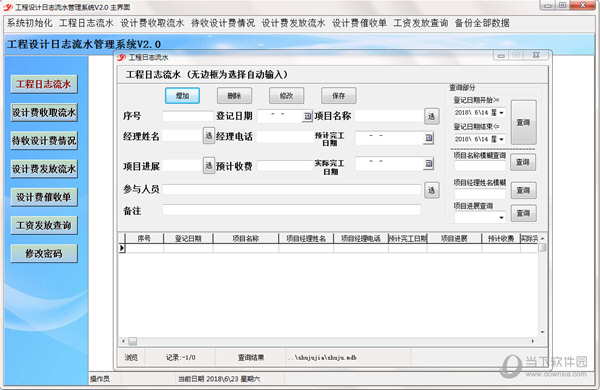
Task: Open the 设计费收取流水 menu item
Action: [x=152, y=23]
